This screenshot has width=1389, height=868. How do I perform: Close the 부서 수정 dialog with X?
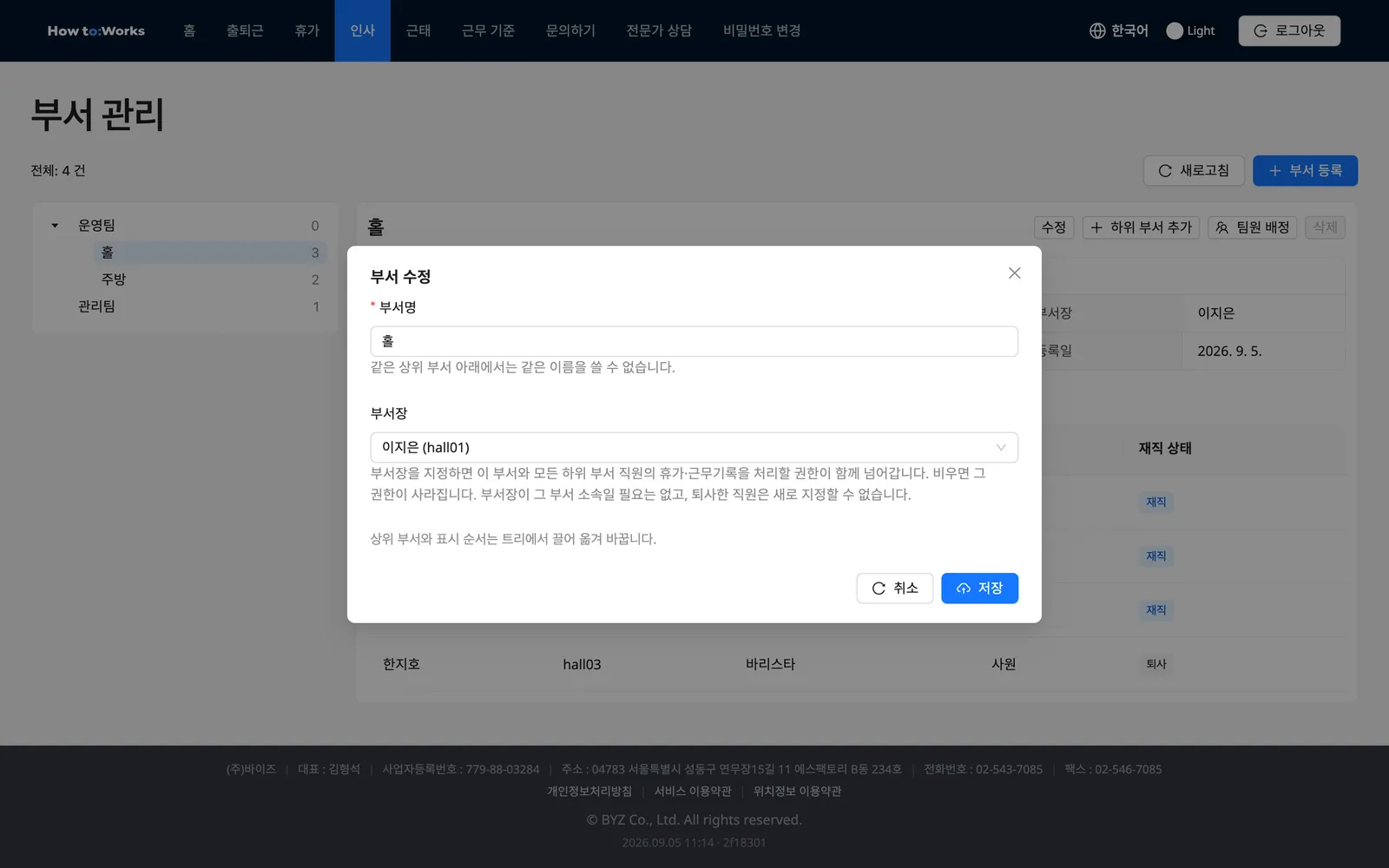coord(1014,273)
